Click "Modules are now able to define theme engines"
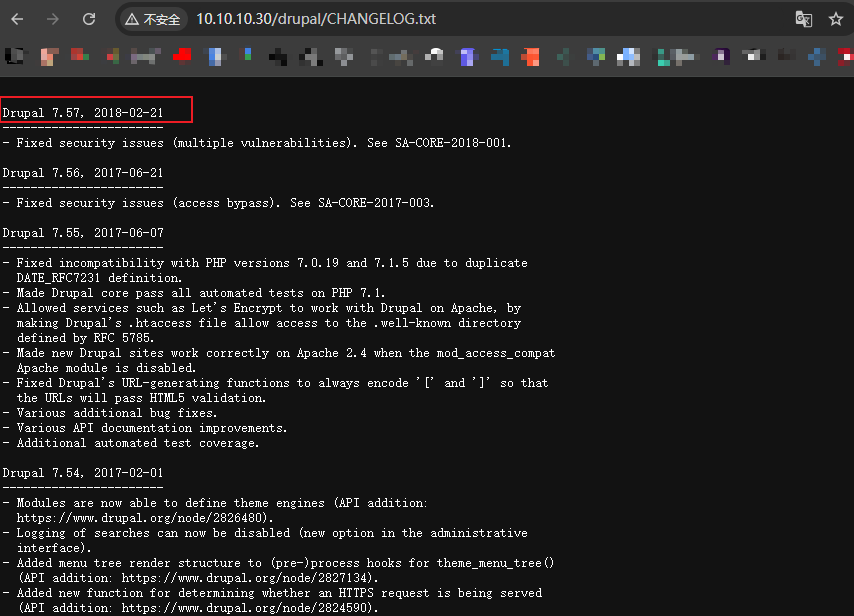The height and width of the screenshot is (616, 854). pos(215,503)
